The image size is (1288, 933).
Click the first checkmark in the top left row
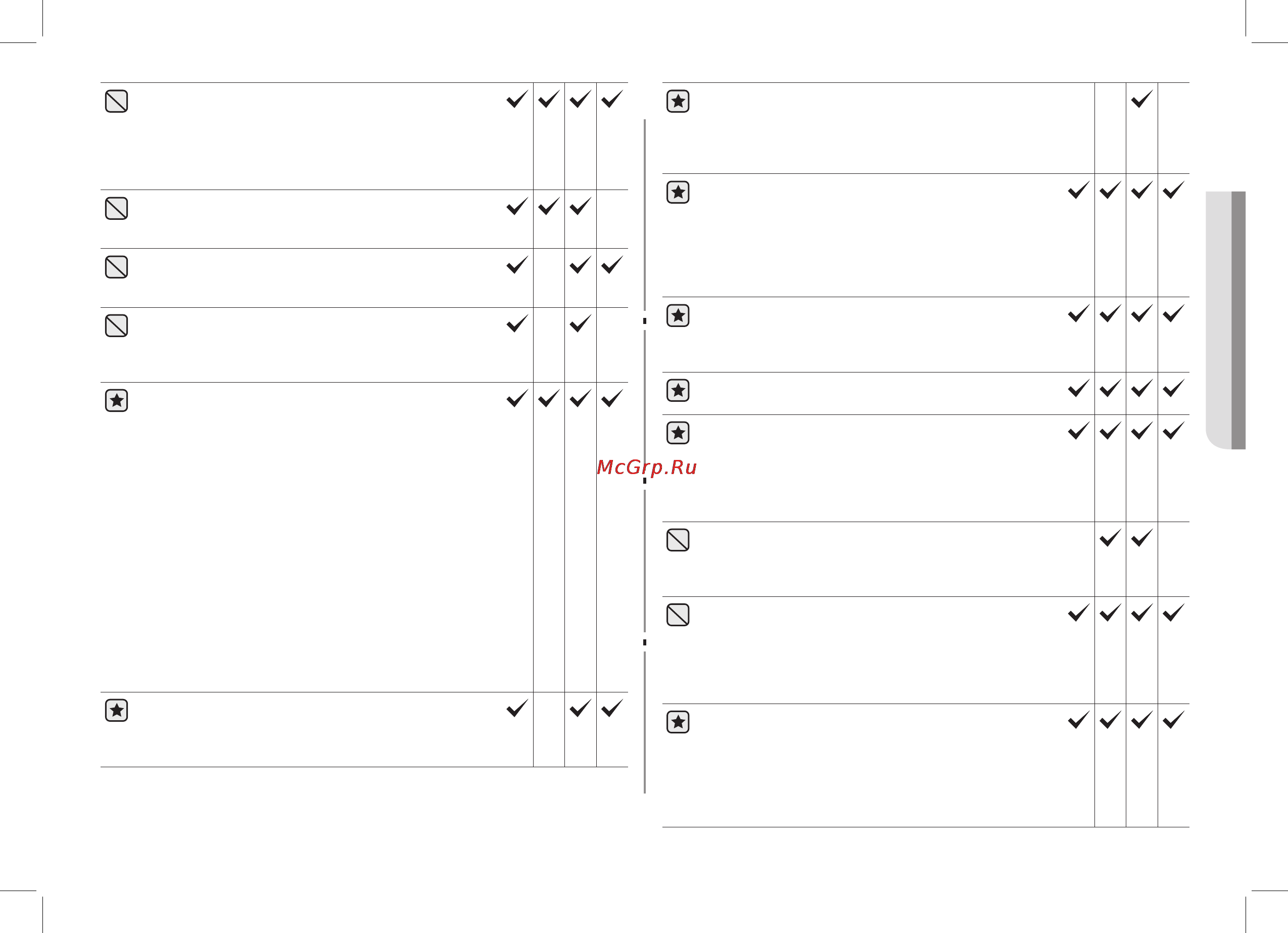517,99
